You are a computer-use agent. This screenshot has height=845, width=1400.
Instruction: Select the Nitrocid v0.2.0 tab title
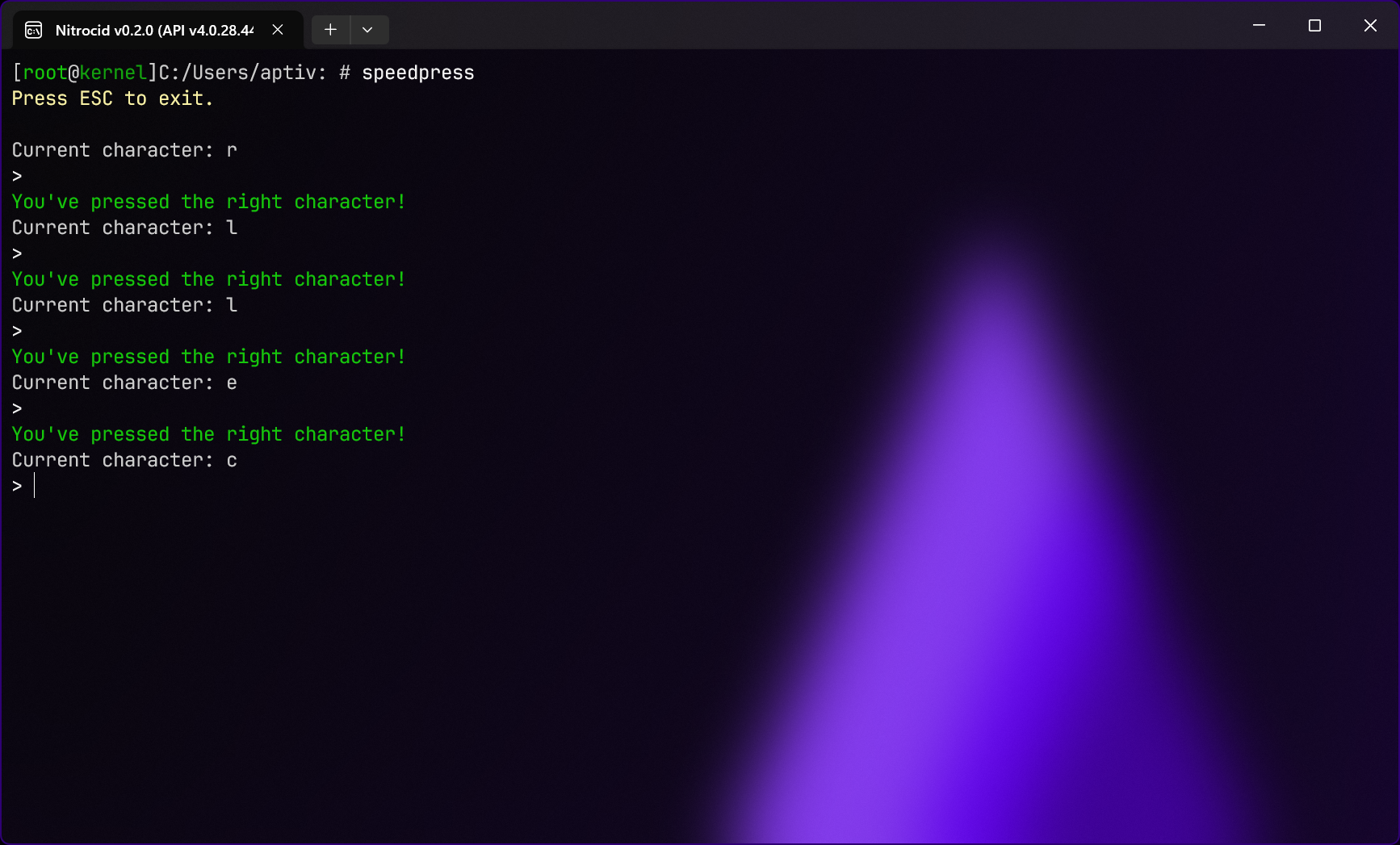tap(153, 30)
